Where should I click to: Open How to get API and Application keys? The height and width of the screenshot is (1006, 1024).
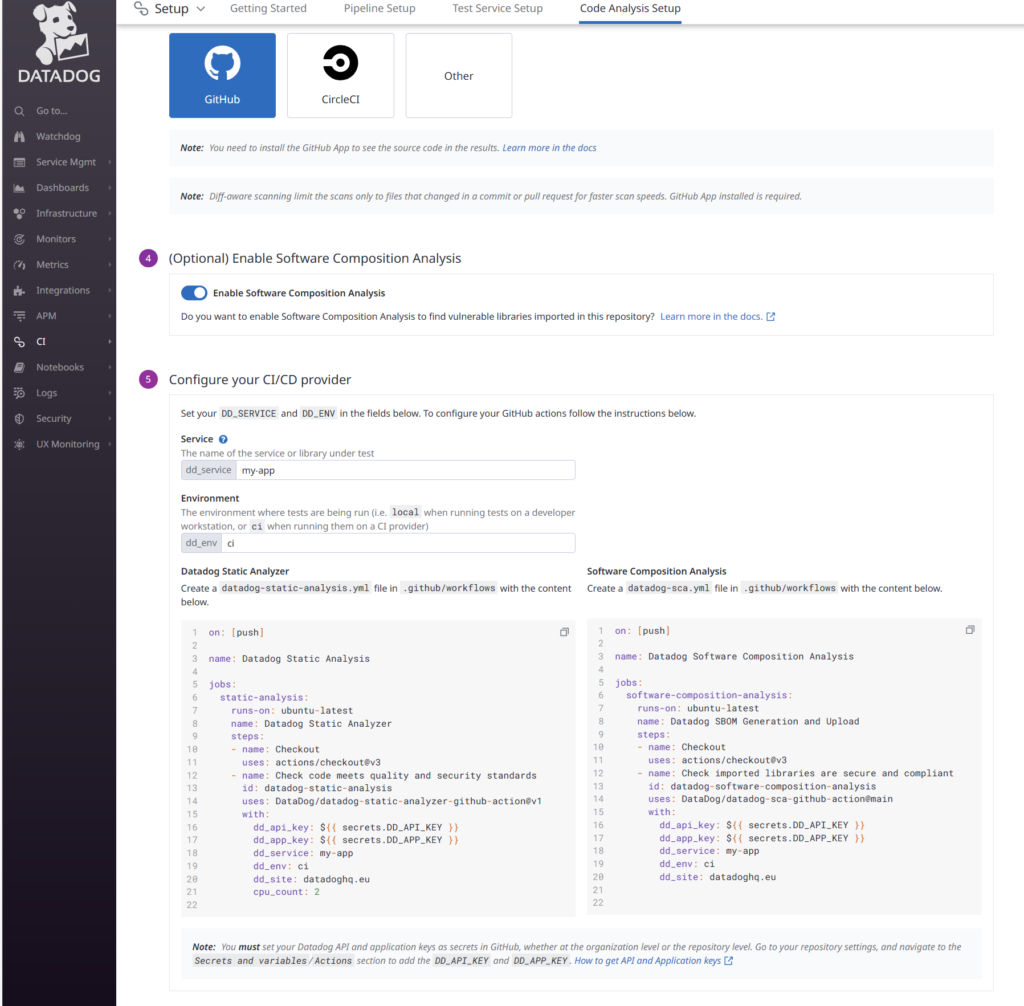[654, 961]
